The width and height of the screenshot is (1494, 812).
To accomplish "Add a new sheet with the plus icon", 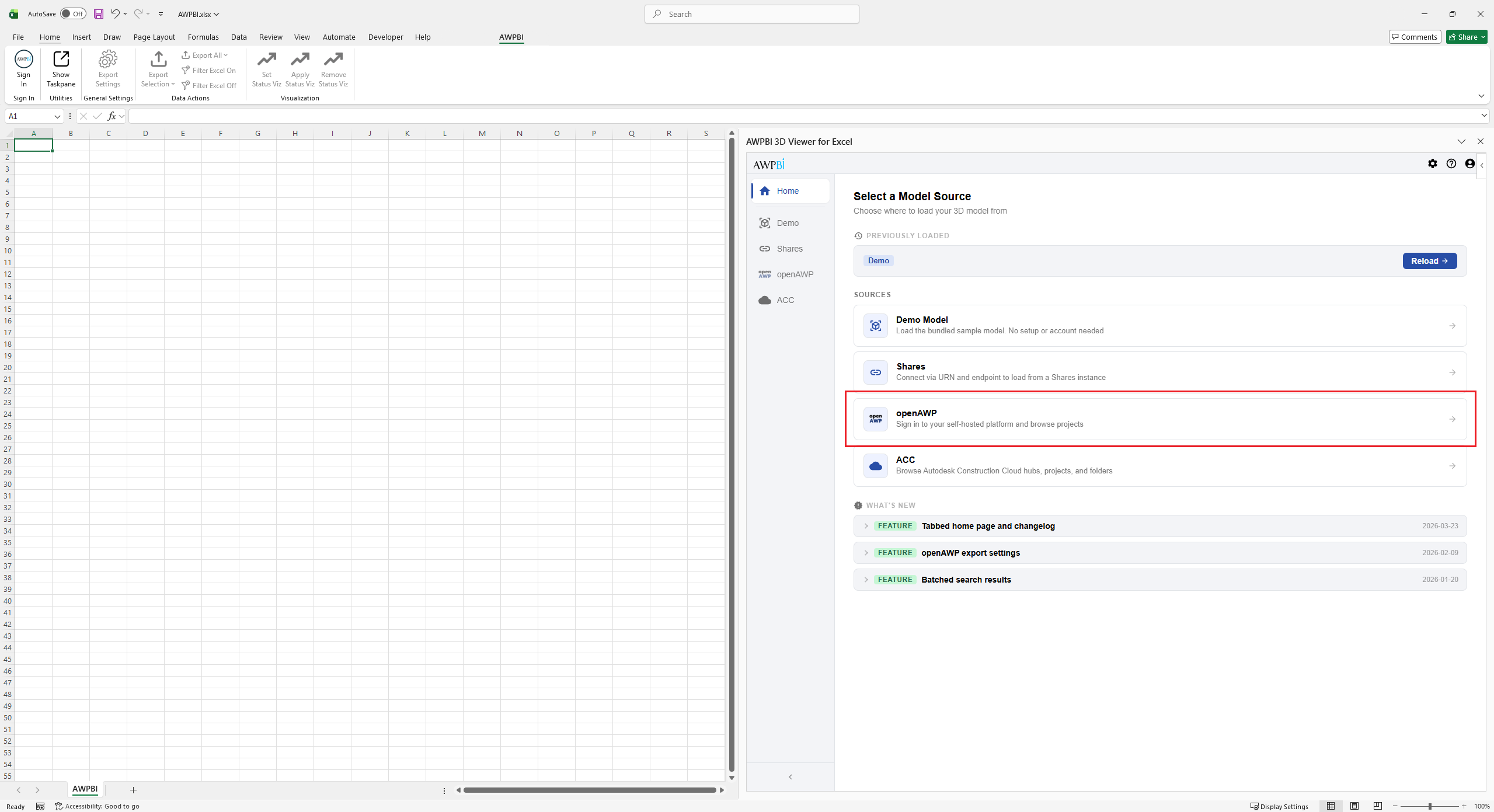I will tap(133, 790).
